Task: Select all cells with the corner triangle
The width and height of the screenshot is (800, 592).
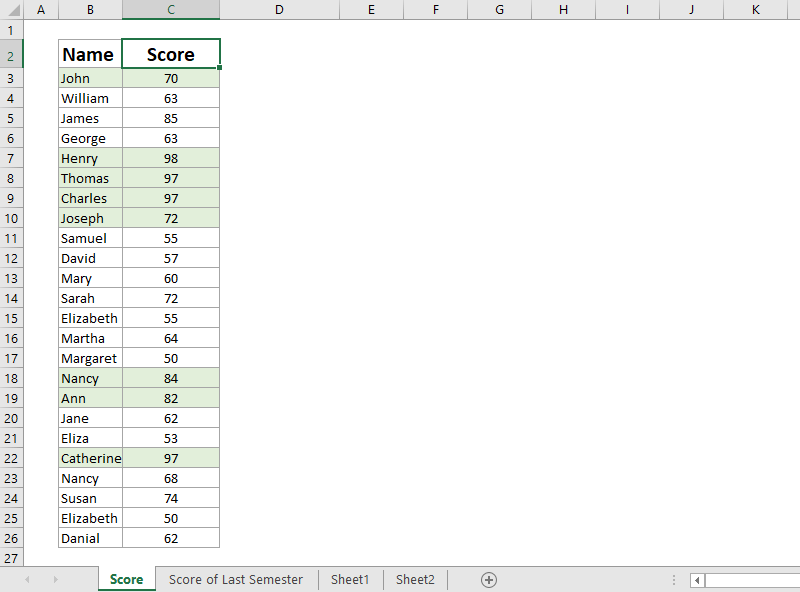Action: [x=12, y=10]
